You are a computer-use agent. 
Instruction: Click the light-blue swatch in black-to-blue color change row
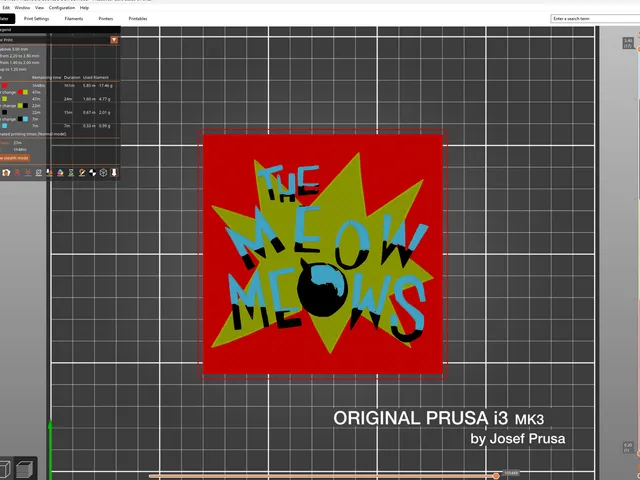[25, 119]
